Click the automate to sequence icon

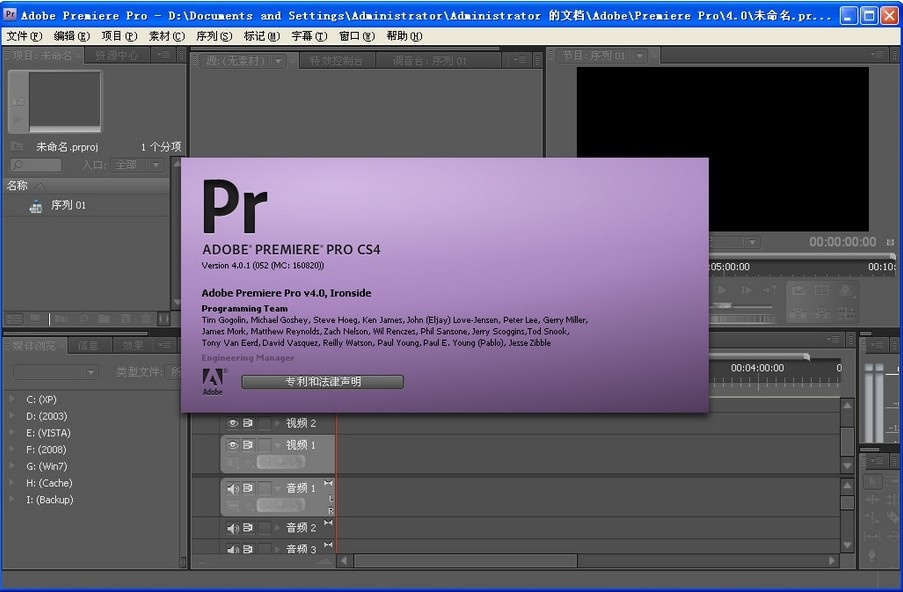(x=62, y=318)
